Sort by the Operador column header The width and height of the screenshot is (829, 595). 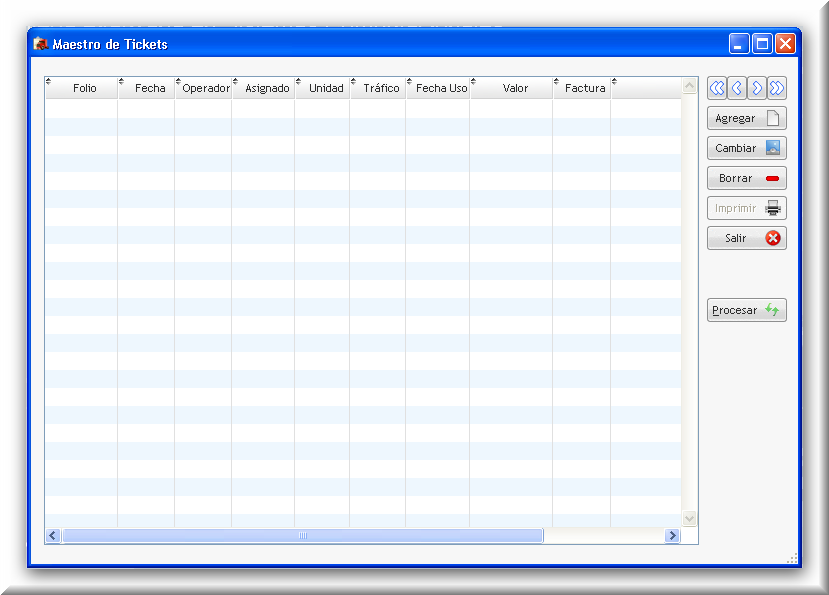point(206,88)
